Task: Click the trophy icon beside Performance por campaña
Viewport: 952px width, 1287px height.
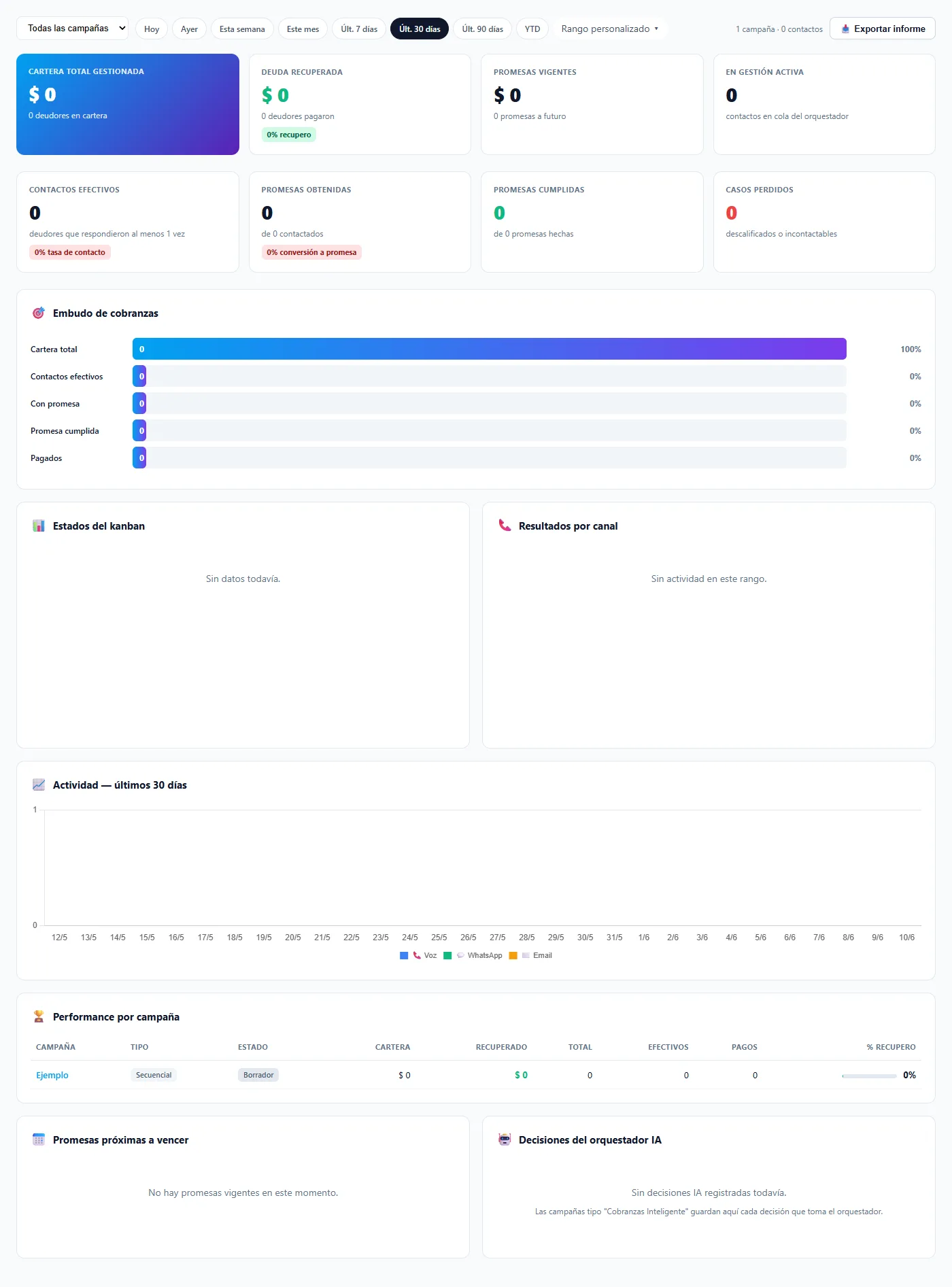Action: pos(39,1016)
